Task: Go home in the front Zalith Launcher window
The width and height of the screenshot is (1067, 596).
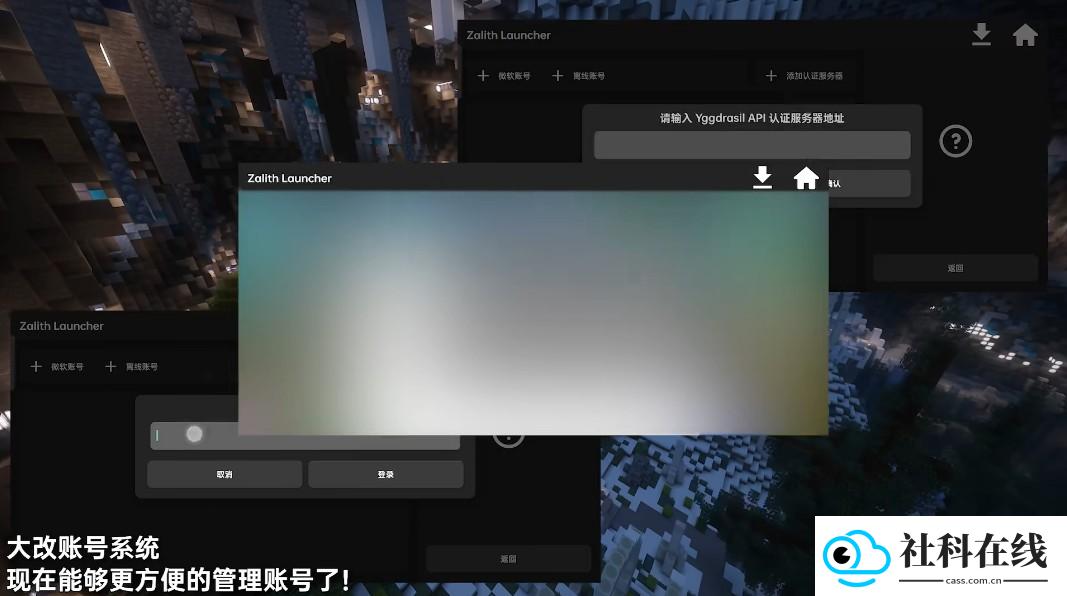Action: click(x=806, y=178)
